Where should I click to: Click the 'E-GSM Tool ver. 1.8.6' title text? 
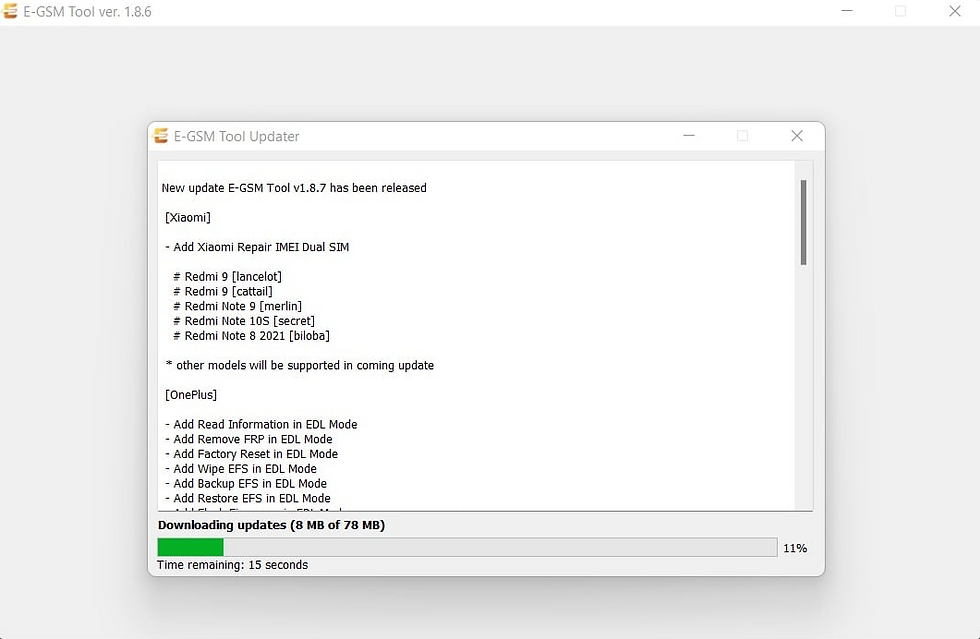click(x=88, y=12)
